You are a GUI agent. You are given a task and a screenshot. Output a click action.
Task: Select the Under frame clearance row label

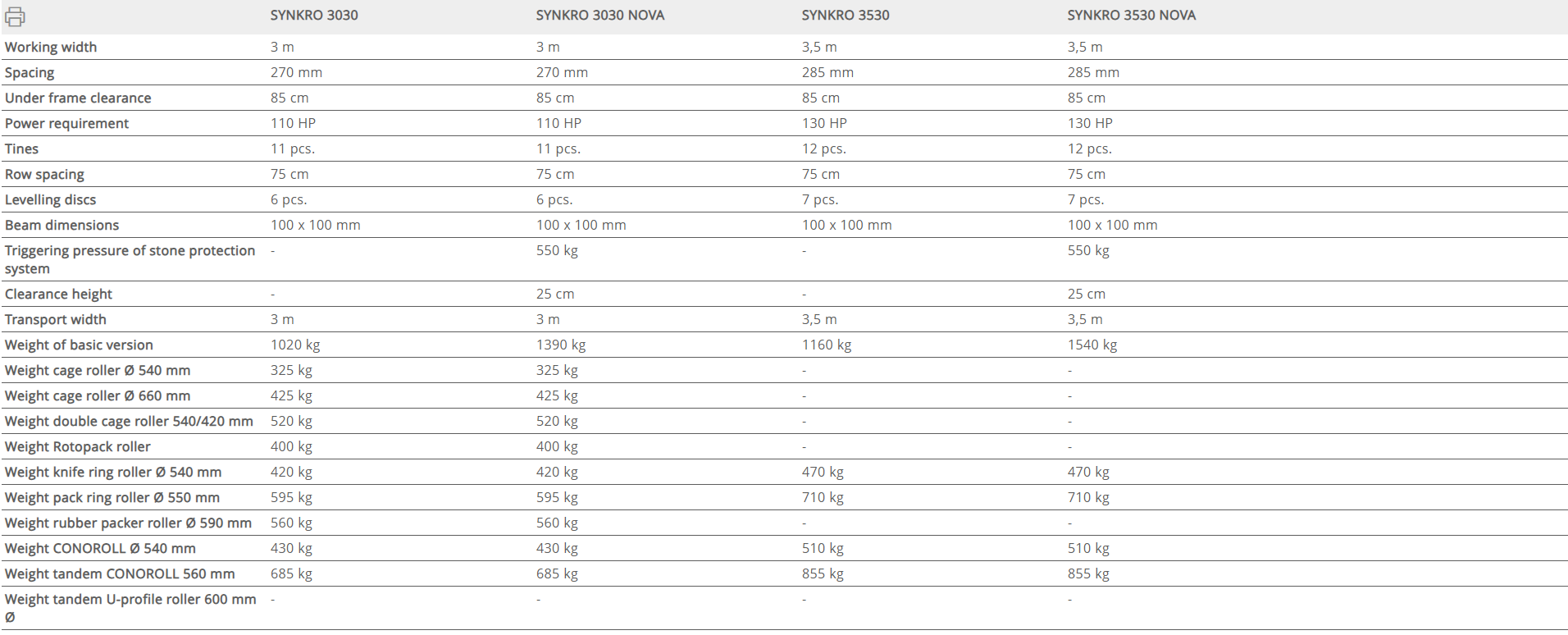point(78,98)
